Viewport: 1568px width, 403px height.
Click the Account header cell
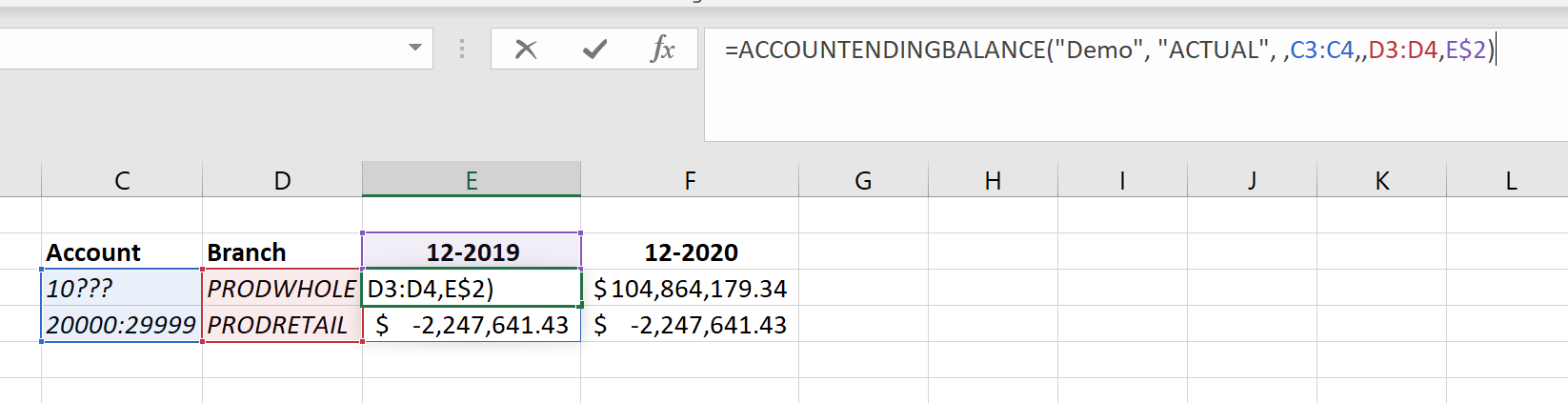click(x=122, y=252)
